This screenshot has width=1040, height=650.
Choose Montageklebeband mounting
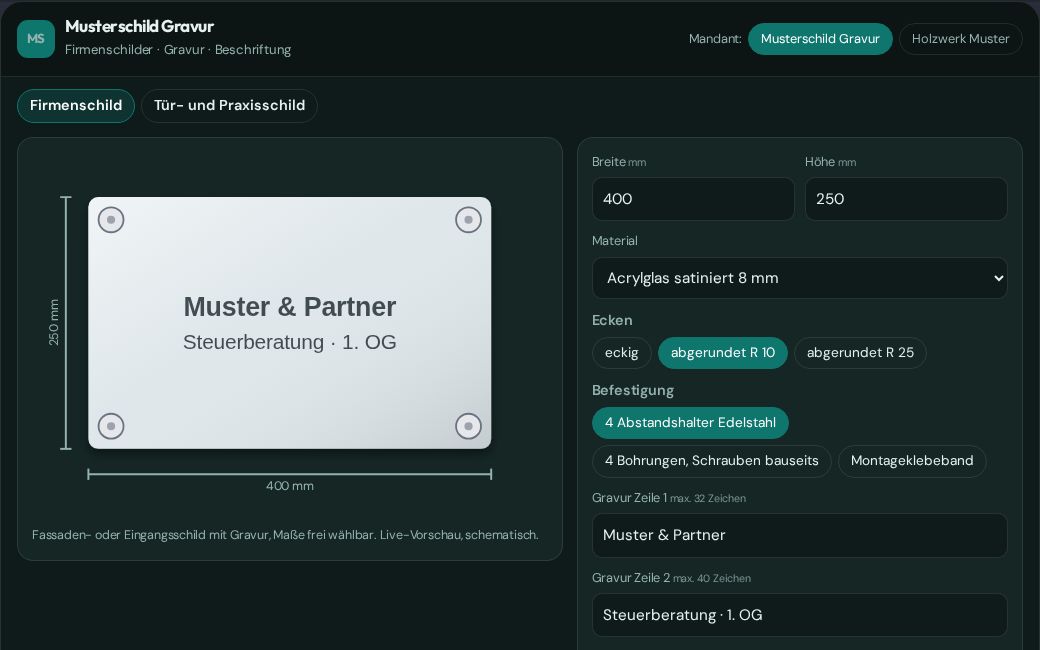[x=912, y=461]
